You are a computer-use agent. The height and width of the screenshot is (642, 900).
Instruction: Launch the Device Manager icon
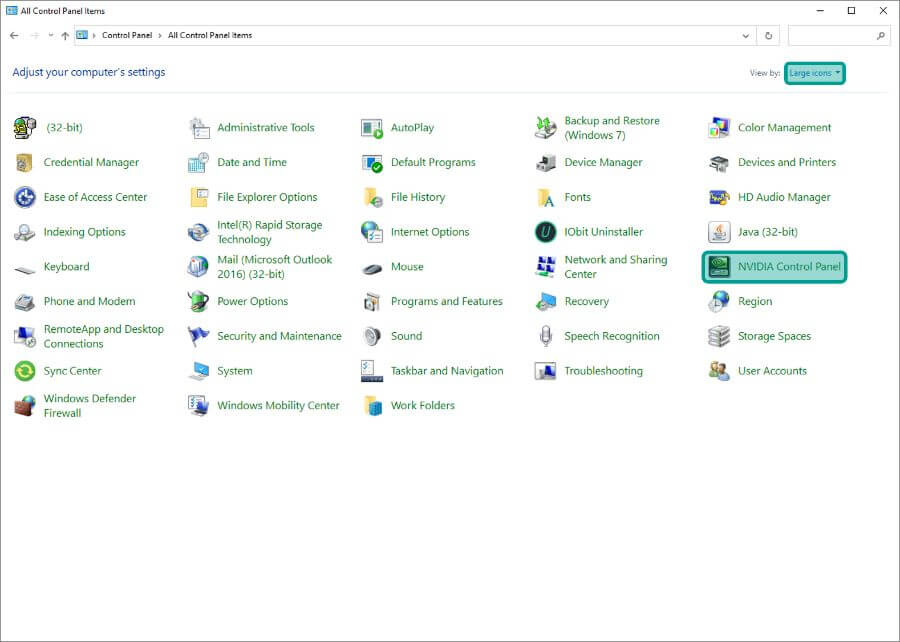tap(545, 163)
